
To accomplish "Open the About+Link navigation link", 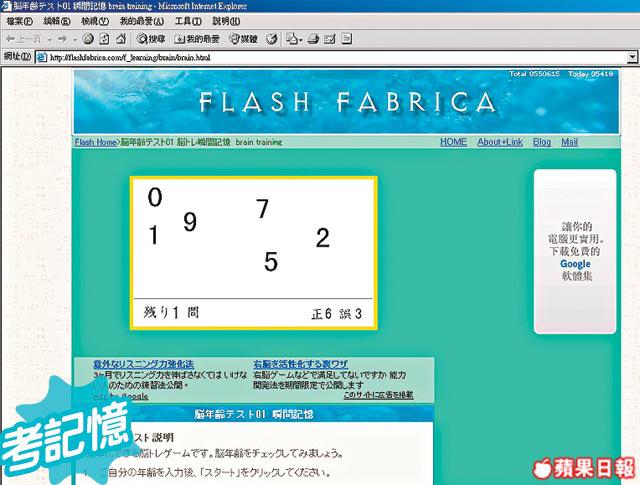I will click(500, 142).
